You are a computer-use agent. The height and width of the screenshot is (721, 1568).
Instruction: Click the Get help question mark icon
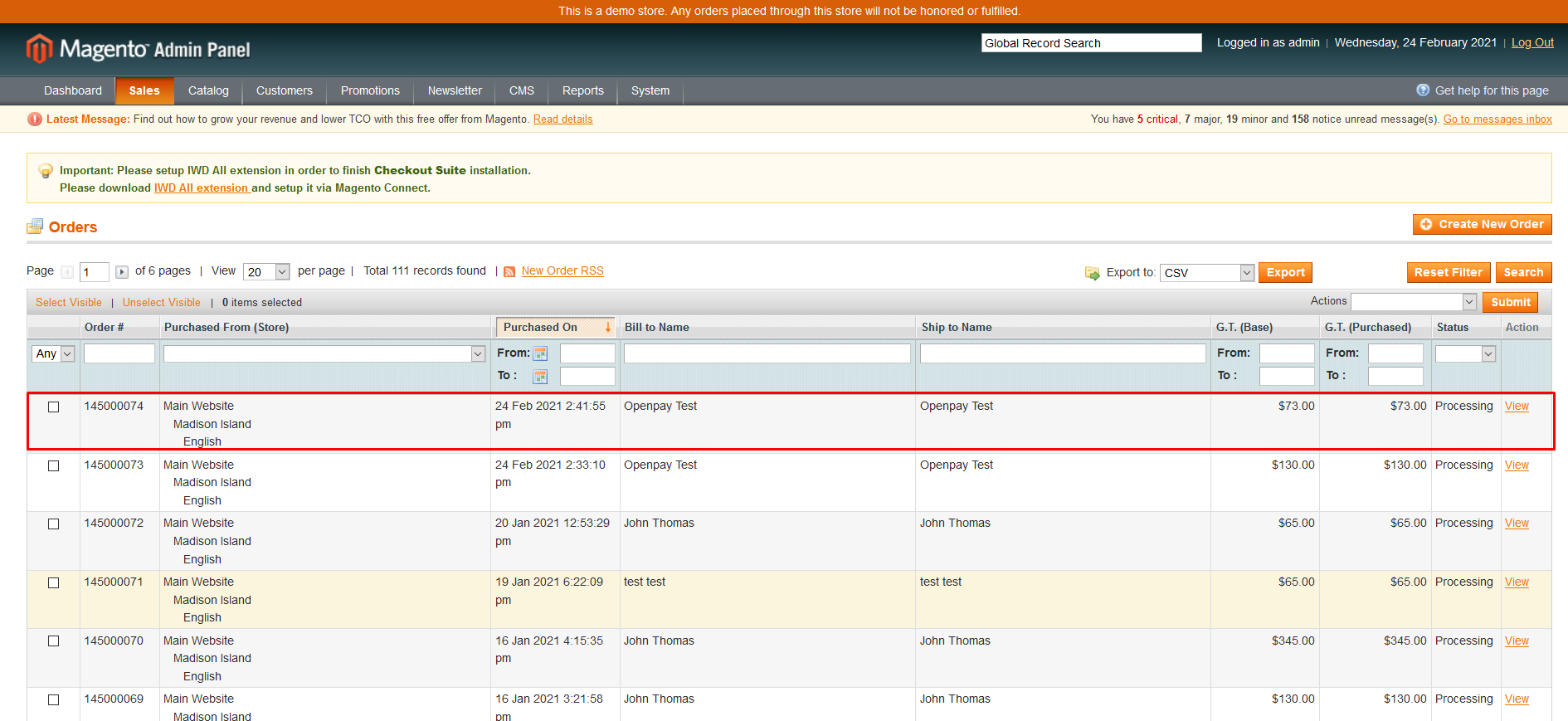1423,90
